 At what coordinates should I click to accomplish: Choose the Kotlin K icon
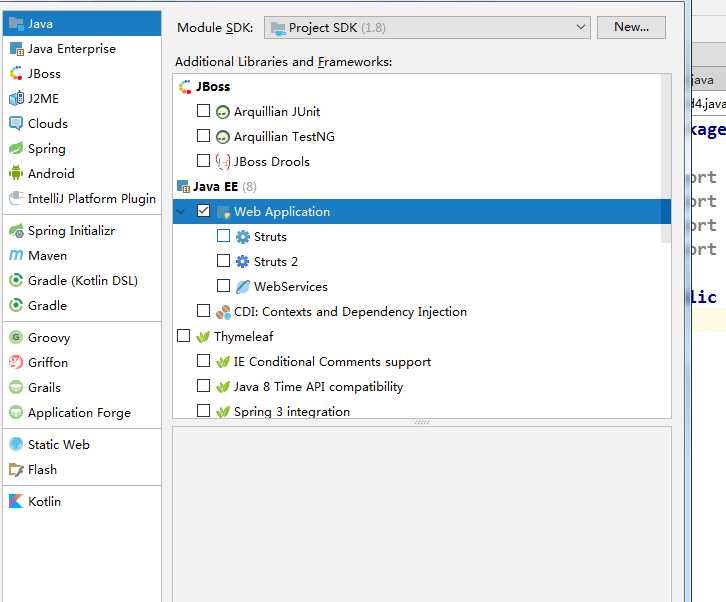coord(16,502)
